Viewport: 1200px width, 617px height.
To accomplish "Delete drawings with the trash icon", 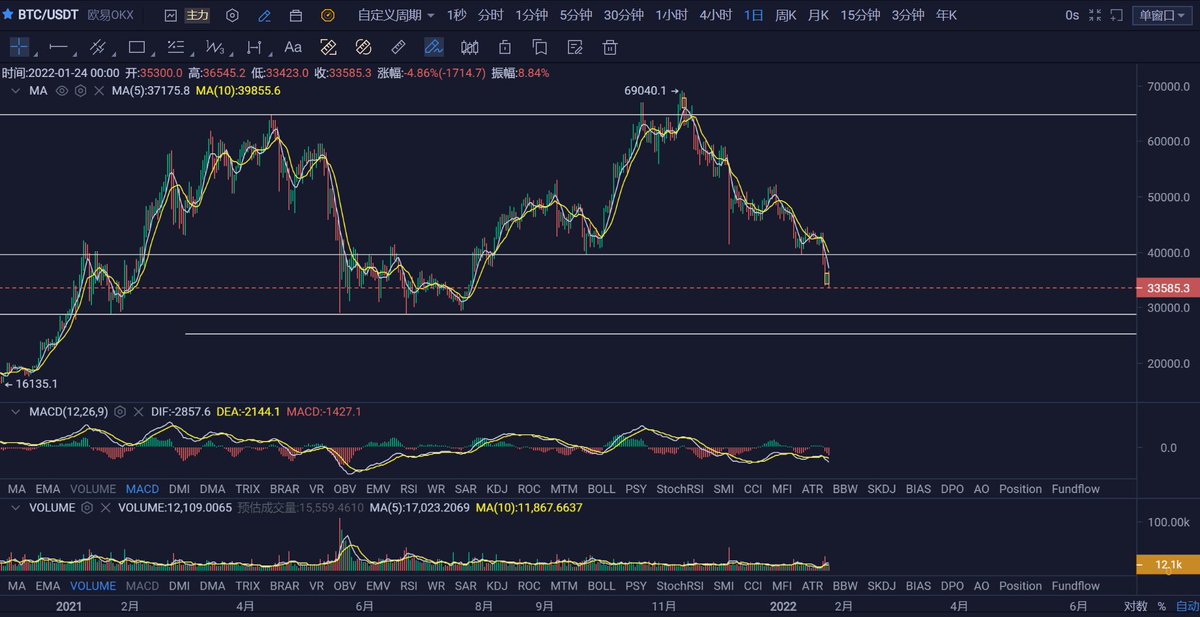I will point(610,47).
